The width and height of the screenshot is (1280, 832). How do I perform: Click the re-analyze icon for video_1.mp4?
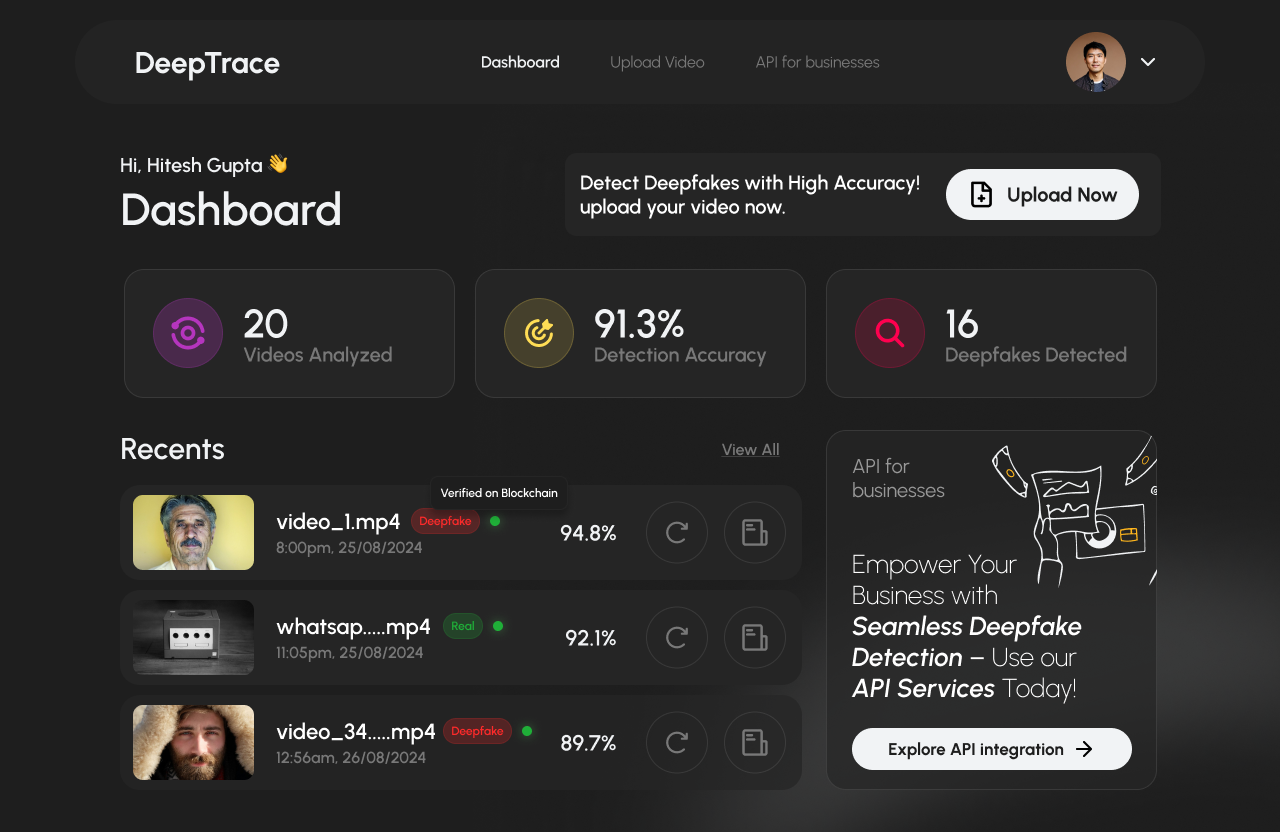point(677,532)
